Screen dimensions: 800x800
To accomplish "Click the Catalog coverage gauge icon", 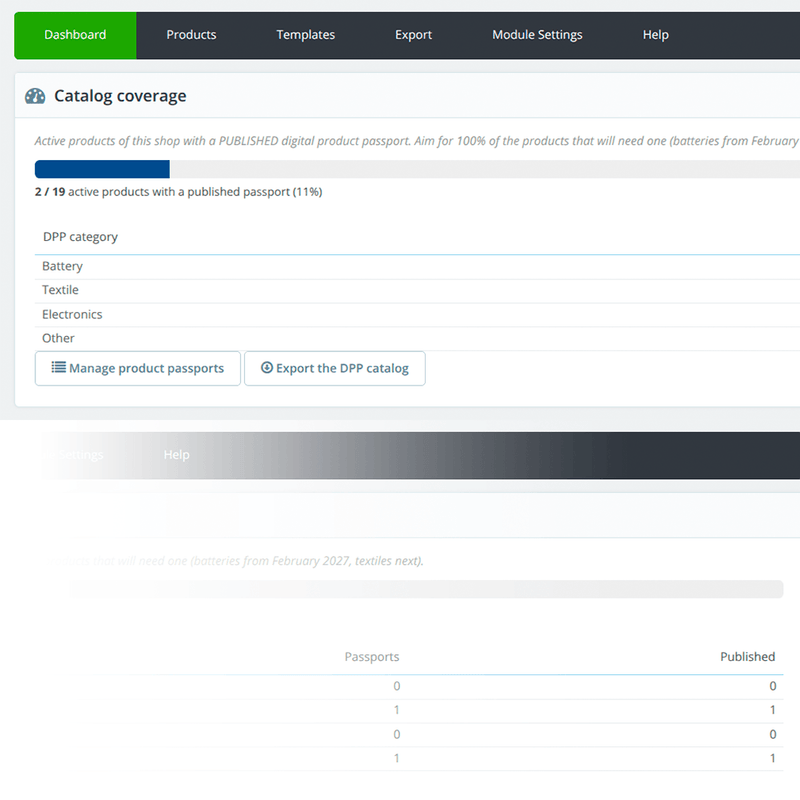I will 35,96.
